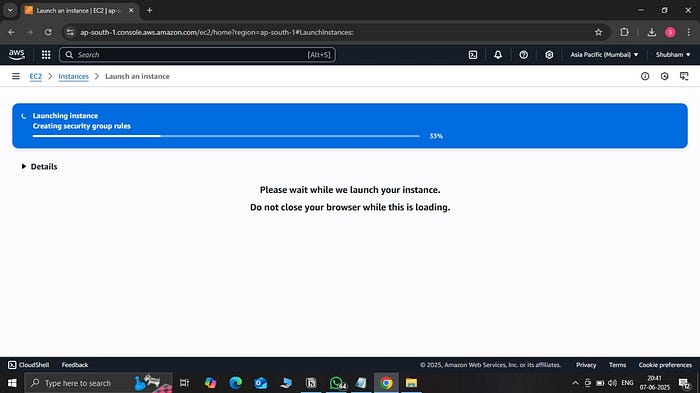Screen dimensions: 700x393
Task: Open the Windows notification center
Action: click(685, 383)
